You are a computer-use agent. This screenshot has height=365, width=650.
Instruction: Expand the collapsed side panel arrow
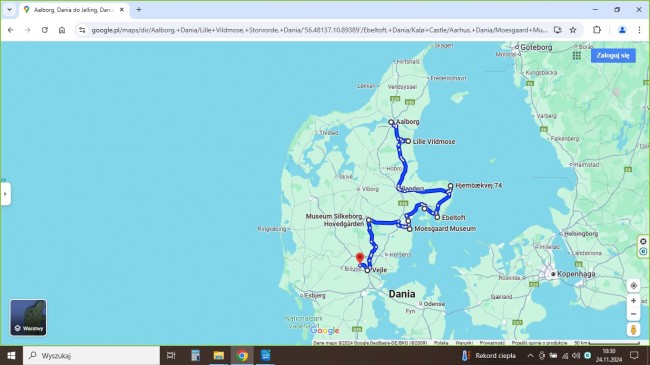click(5, 194)
